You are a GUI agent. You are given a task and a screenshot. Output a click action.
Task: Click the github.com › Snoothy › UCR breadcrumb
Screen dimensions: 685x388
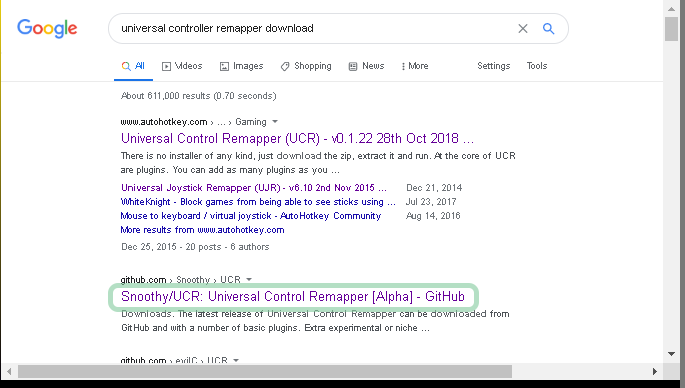pos(180,280)
